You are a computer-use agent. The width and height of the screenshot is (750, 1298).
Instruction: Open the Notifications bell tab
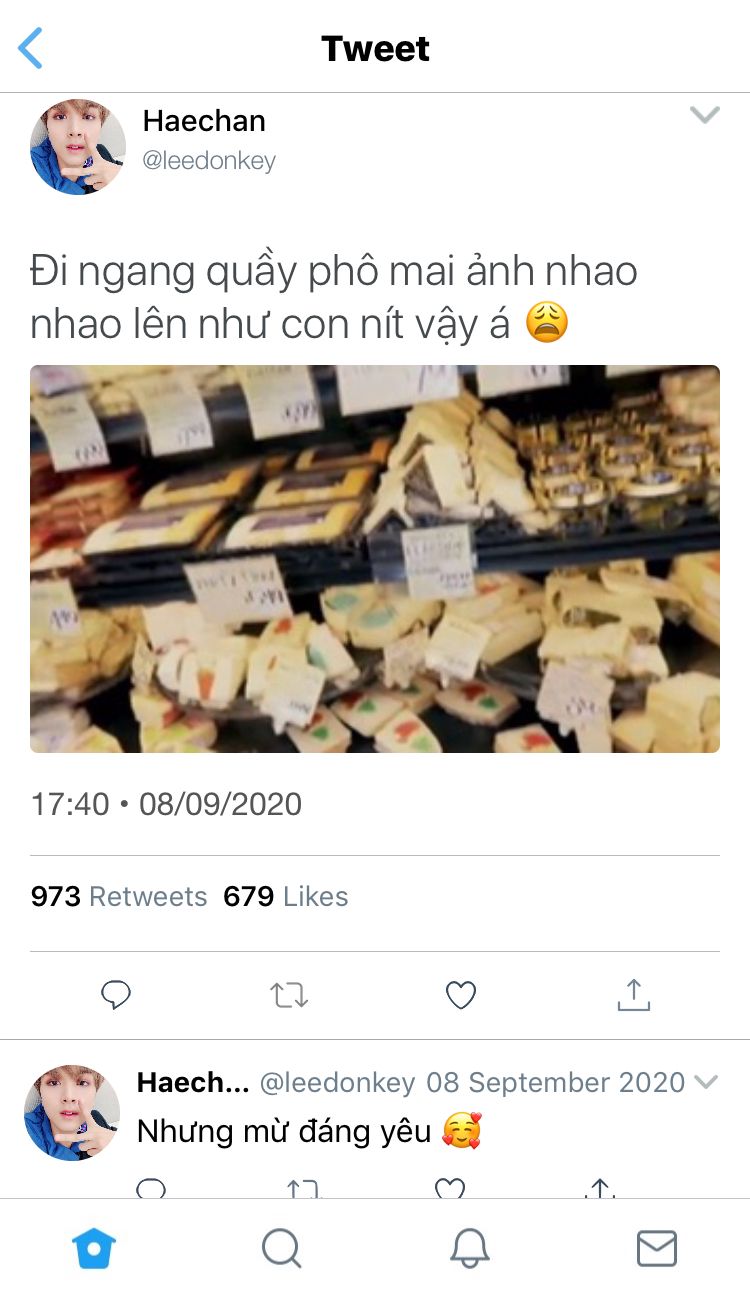pyautogui.click(x=469, y=1248)
